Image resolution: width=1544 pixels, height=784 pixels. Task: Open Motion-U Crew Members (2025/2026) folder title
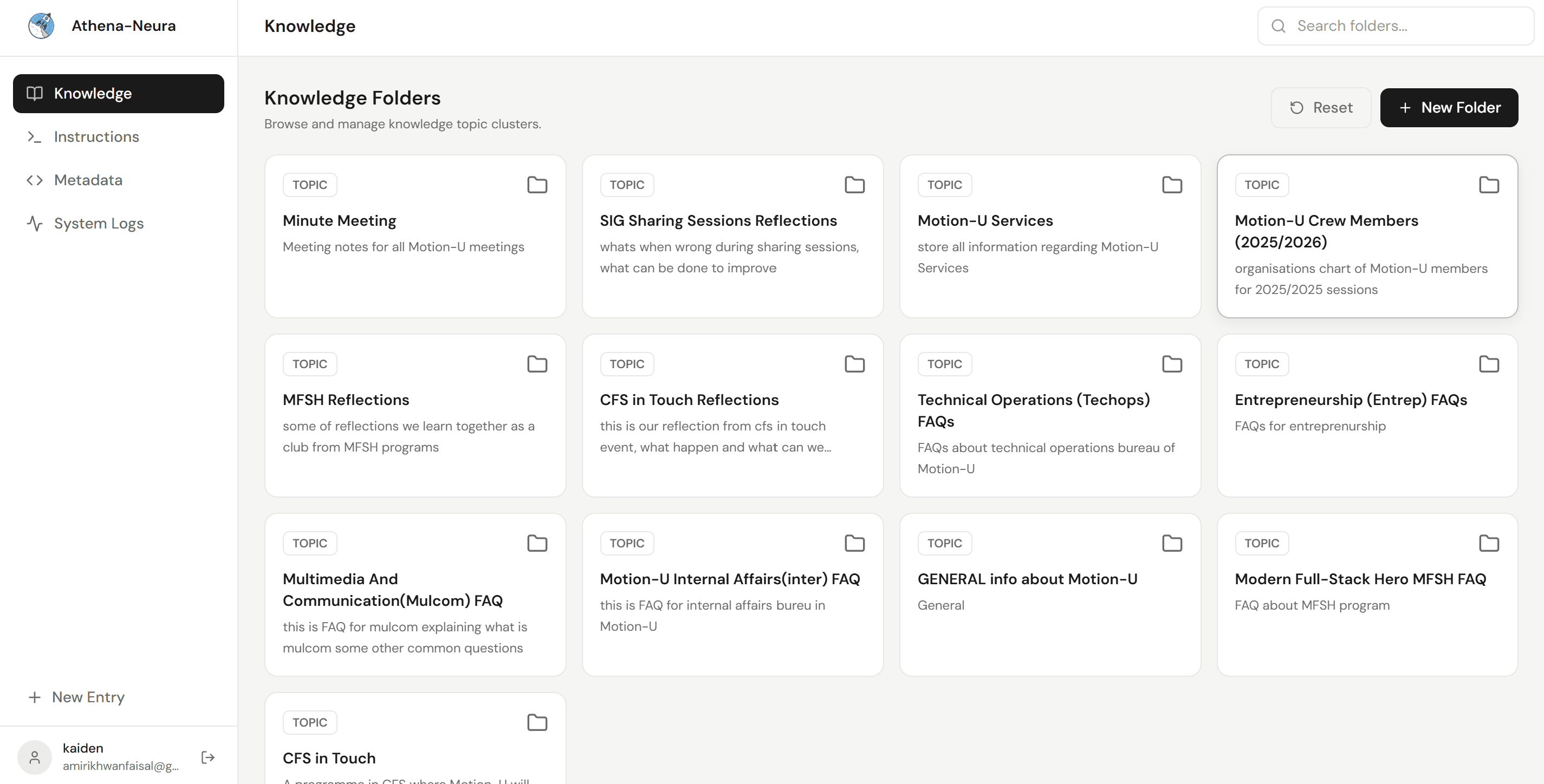(x=1326, y=231)
